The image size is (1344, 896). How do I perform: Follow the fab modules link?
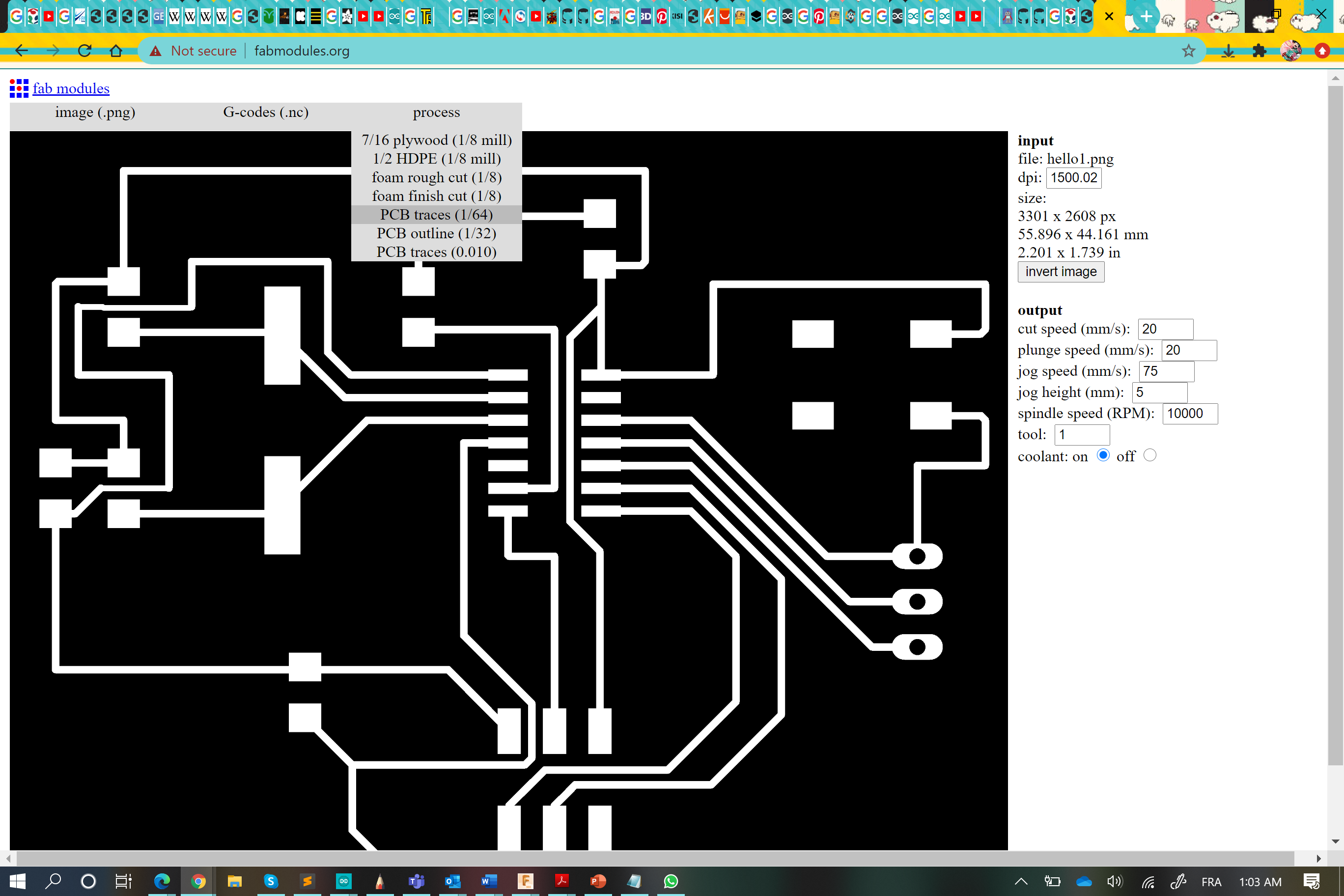71,88
